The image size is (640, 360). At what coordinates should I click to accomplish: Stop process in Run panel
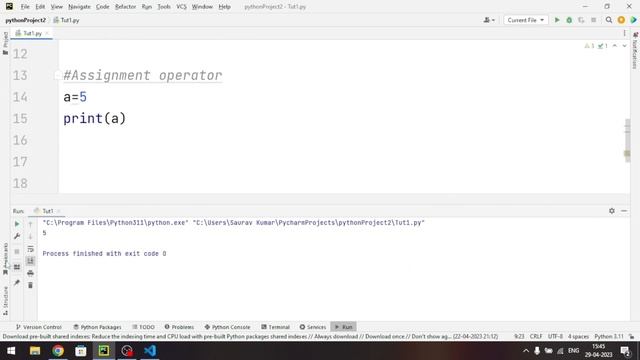coord(17,251)
